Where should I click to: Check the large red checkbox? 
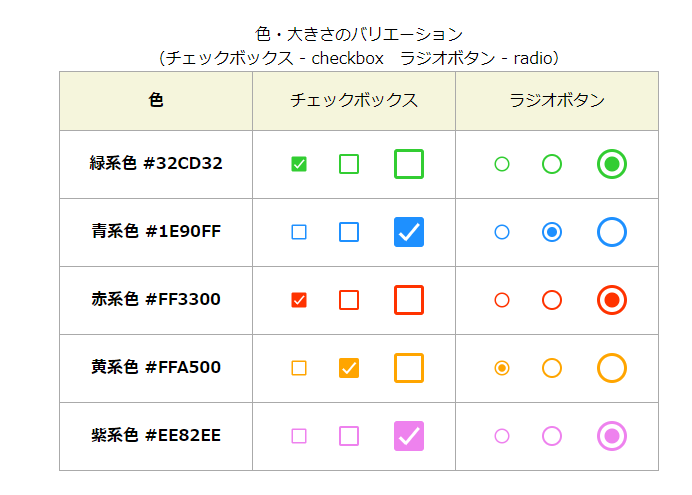pos(409,300)
